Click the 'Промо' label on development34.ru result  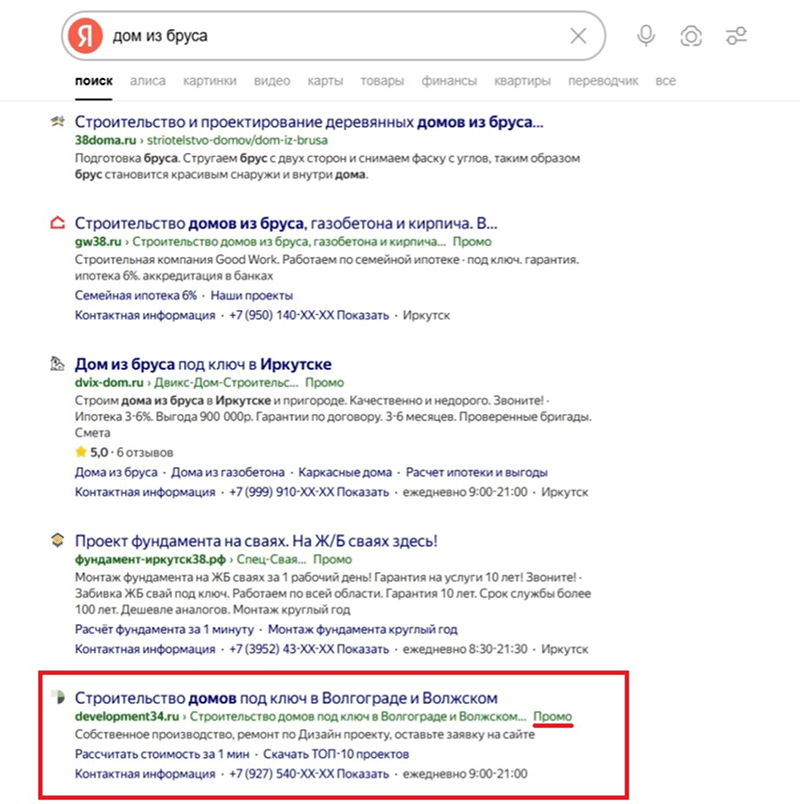(x=553, y=716)
